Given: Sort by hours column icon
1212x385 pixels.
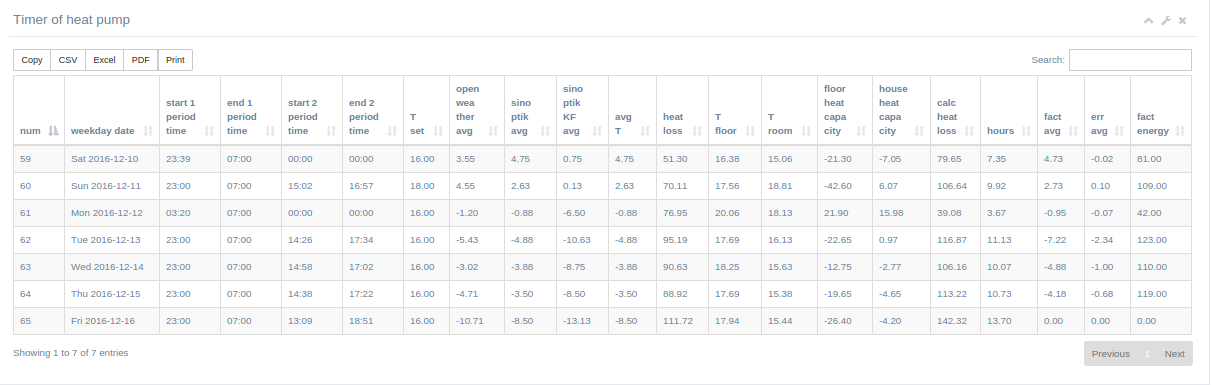Looking at the screenshot, I should (1024, 131).
